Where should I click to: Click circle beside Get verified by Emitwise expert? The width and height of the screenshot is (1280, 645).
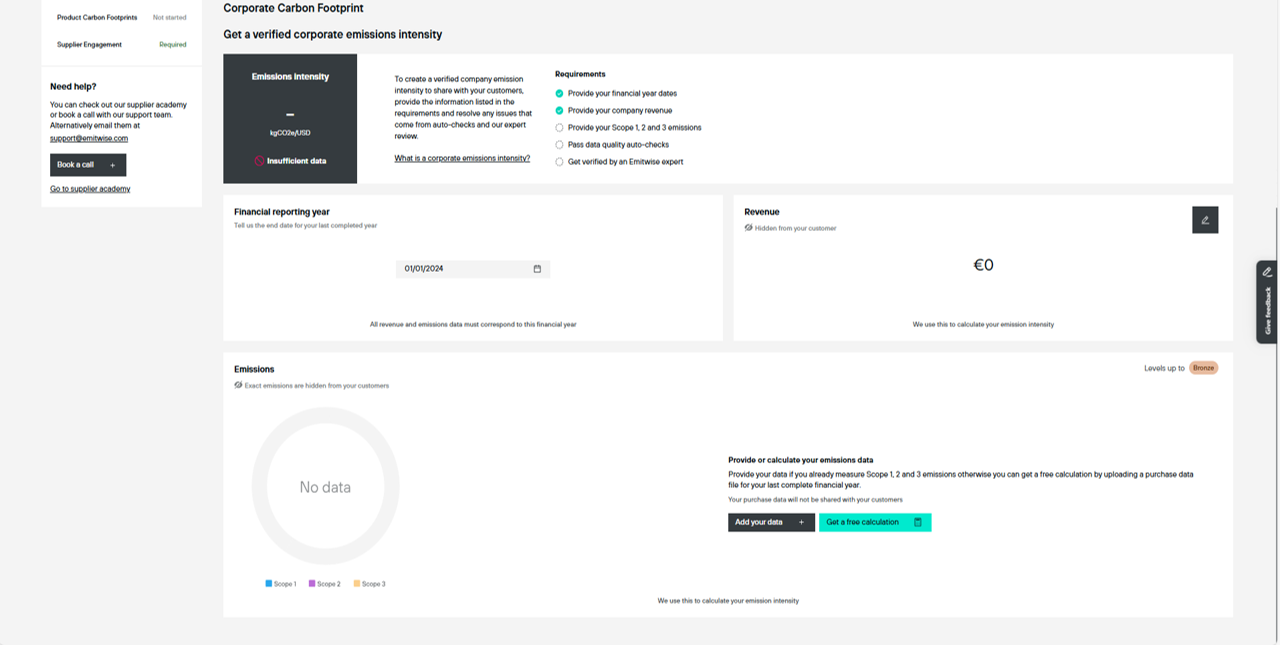click(560, 162)
